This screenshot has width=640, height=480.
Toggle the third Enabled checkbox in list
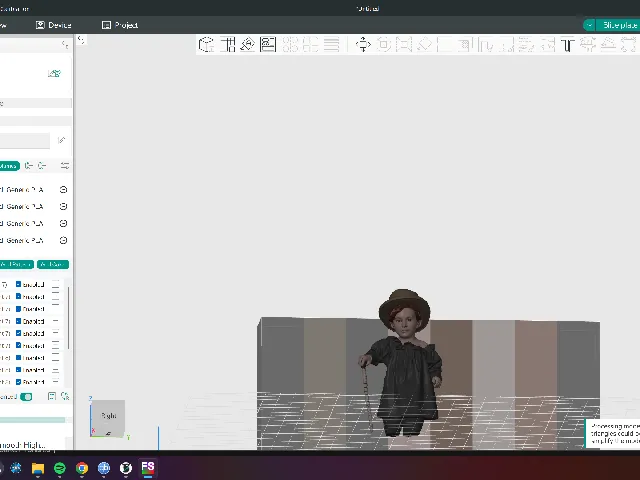tap(18, 309)
